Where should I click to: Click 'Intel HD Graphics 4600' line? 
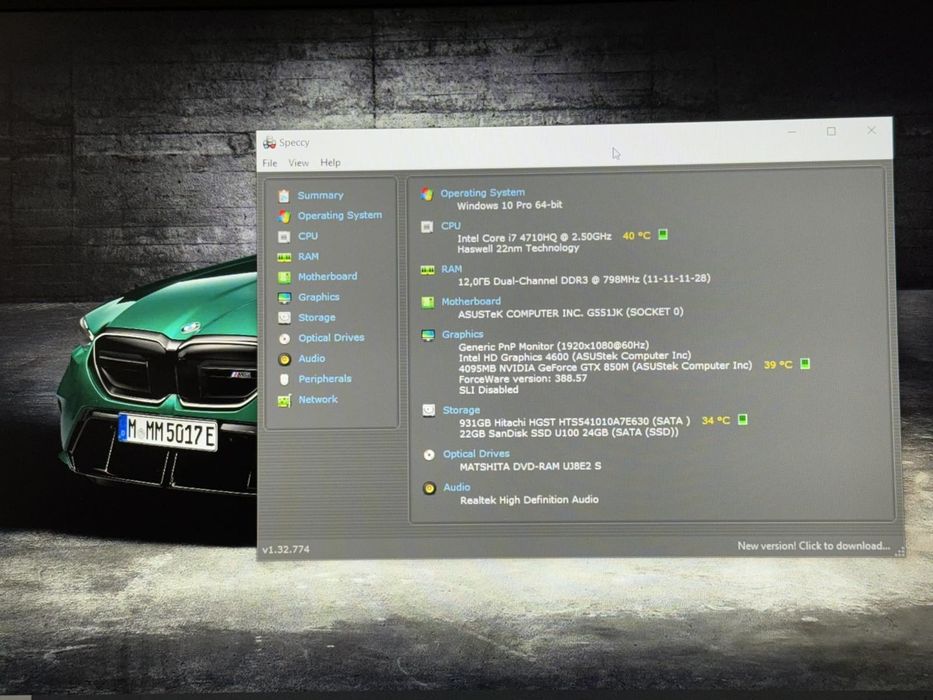[x=575, y=357]
